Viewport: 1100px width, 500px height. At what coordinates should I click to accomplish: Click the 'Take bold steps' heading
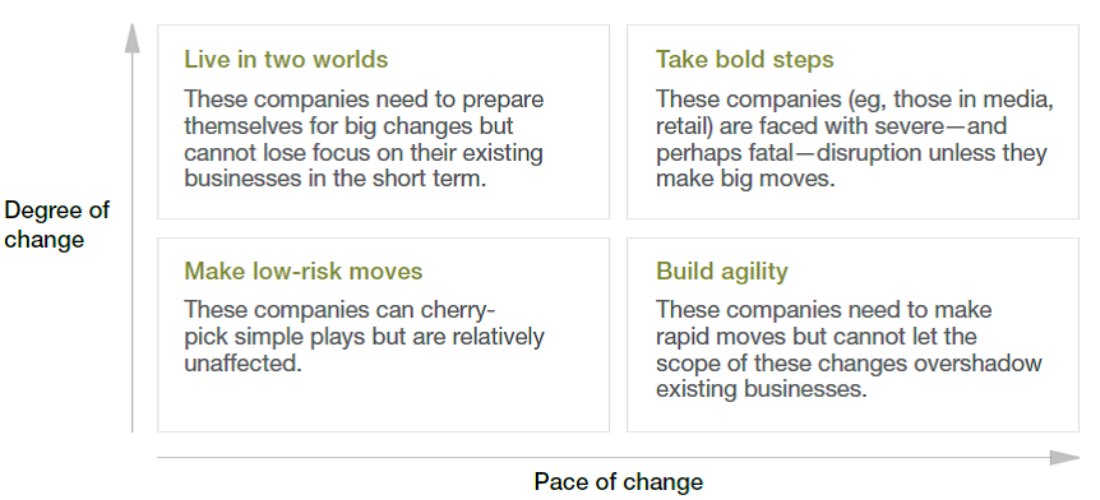pyautogui.click(x=745, y=59)
